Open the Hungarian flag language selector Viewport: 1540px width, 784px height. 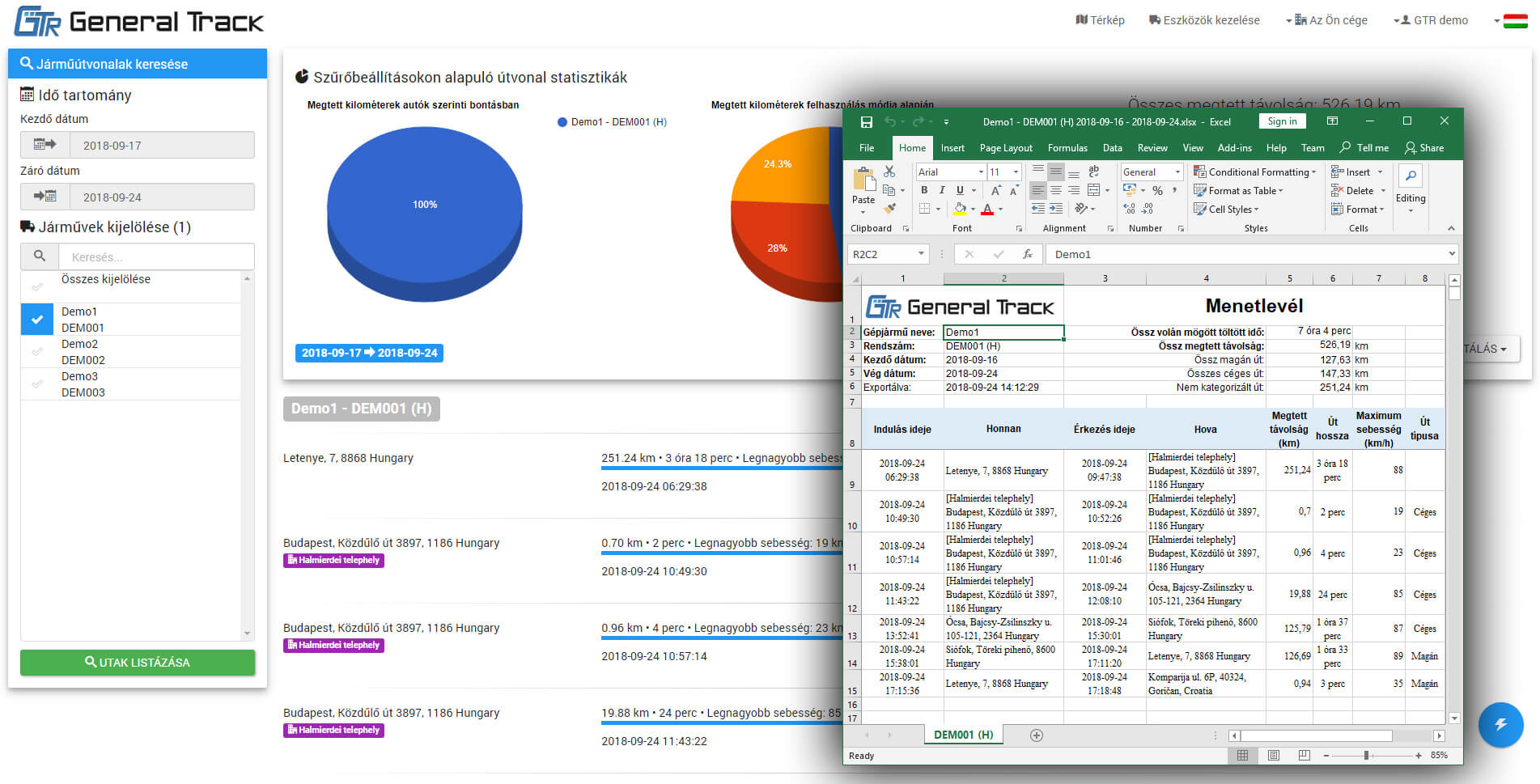(x=1510, y=21)
